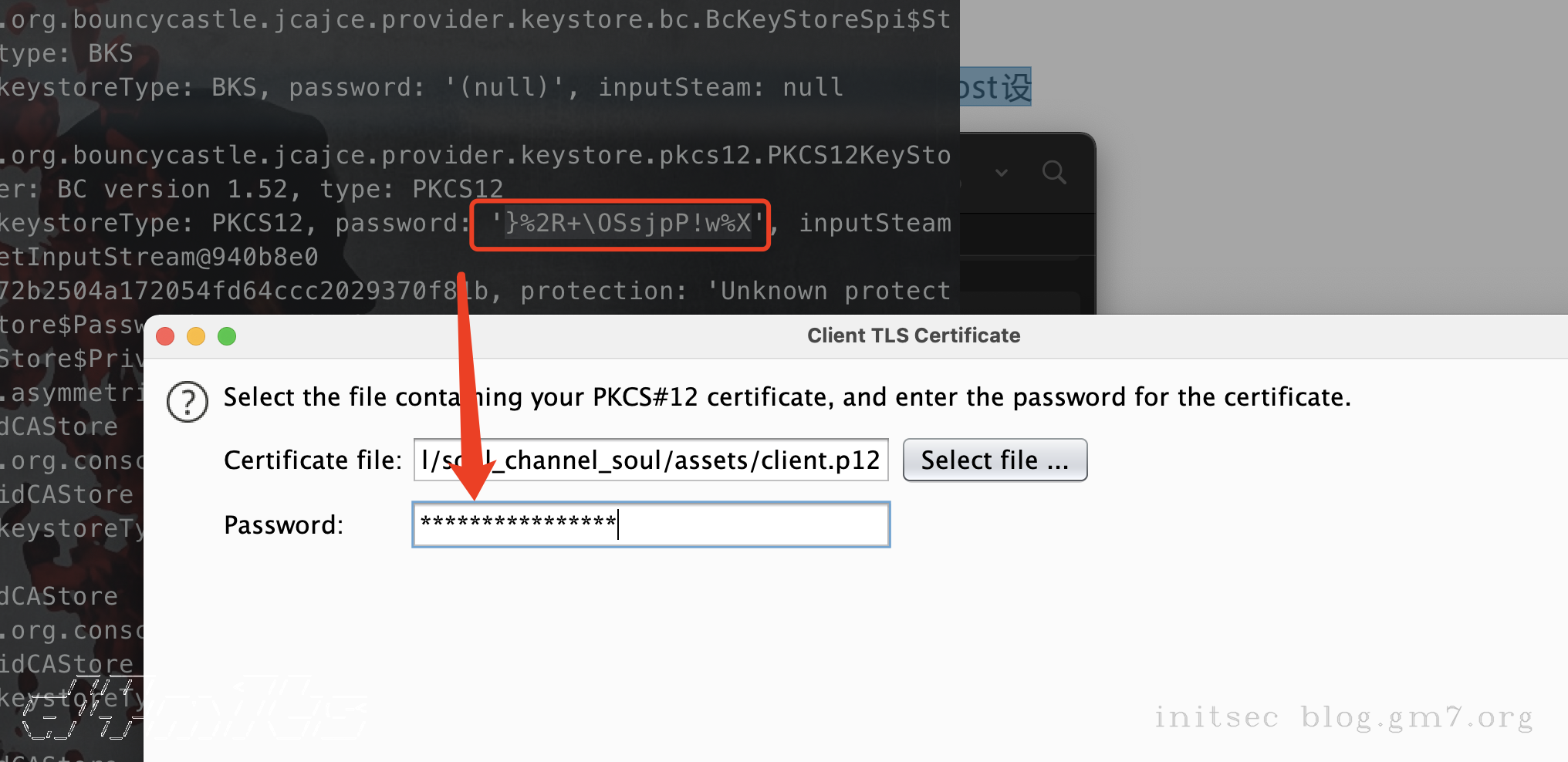
Task: Click the "Client TLS Certificate" title bar
Action: pyautogui.click(x=913, y=336)
